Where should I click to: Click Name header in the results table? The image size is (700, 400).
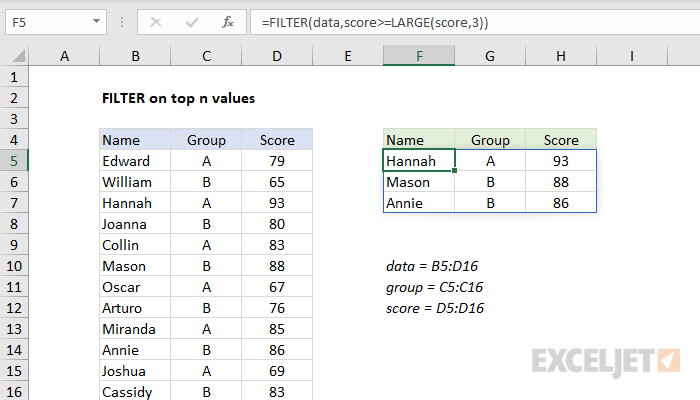pos(419,140)
